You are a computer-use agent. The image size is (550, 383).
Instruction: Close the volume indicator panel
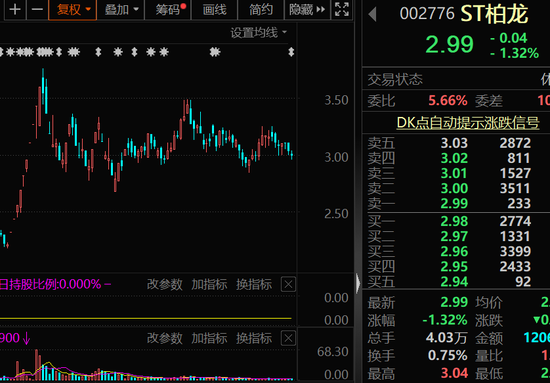[288, 338]
